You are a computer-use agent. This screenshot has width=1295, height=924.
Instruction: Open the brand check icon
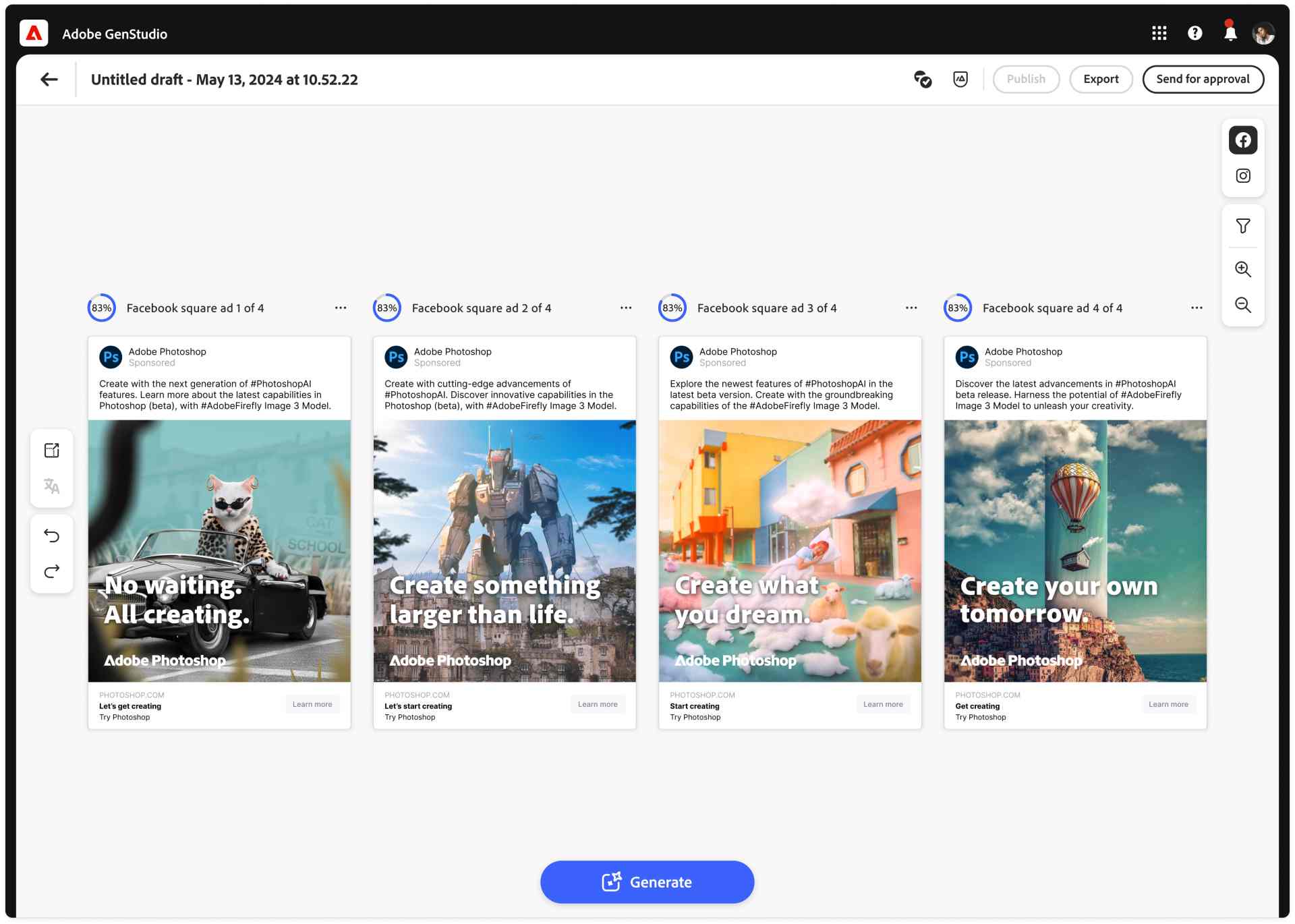click(923, 80)
